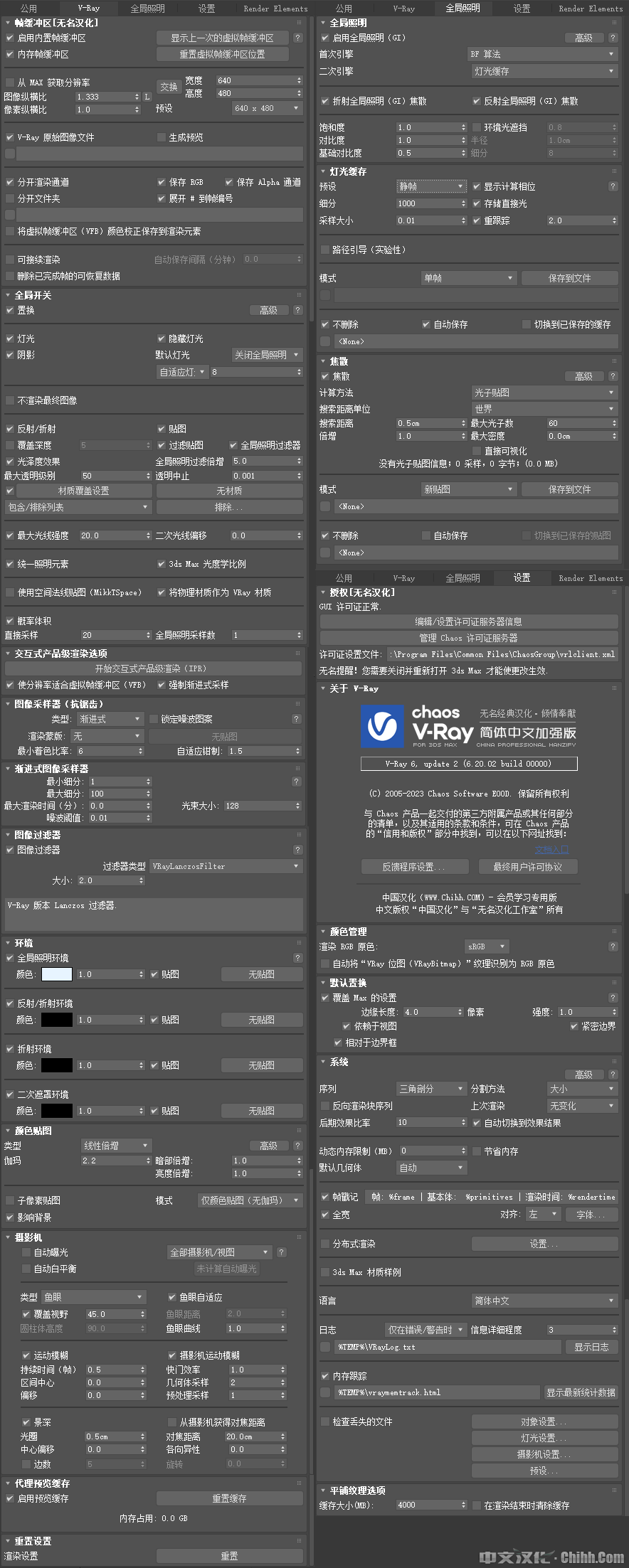629x1568 pixels.
Task: Click the help icon in 图像采样器 rollout
Action: [297, 719]
